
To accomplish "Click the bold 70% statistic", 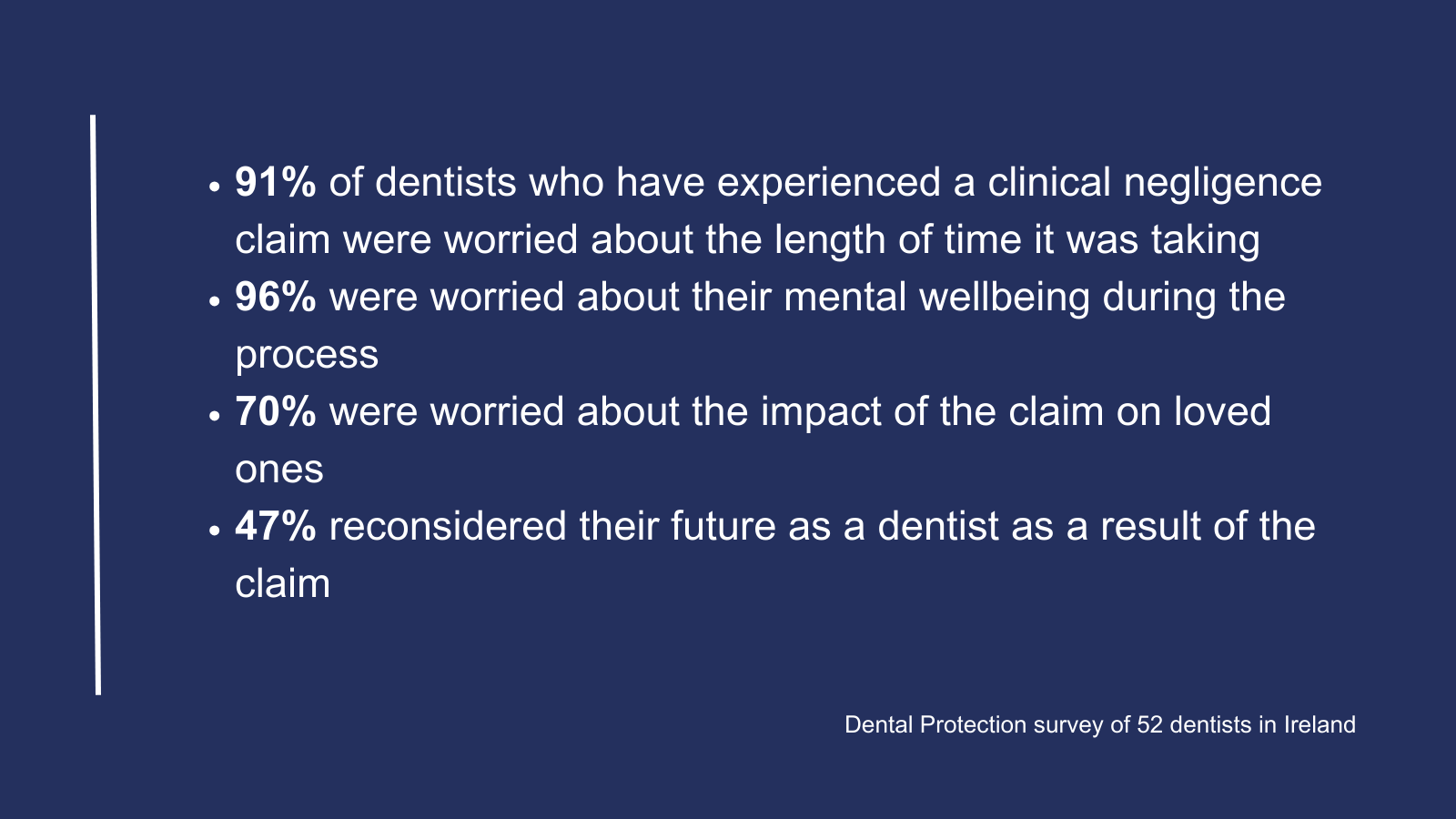I will point(276,411).
